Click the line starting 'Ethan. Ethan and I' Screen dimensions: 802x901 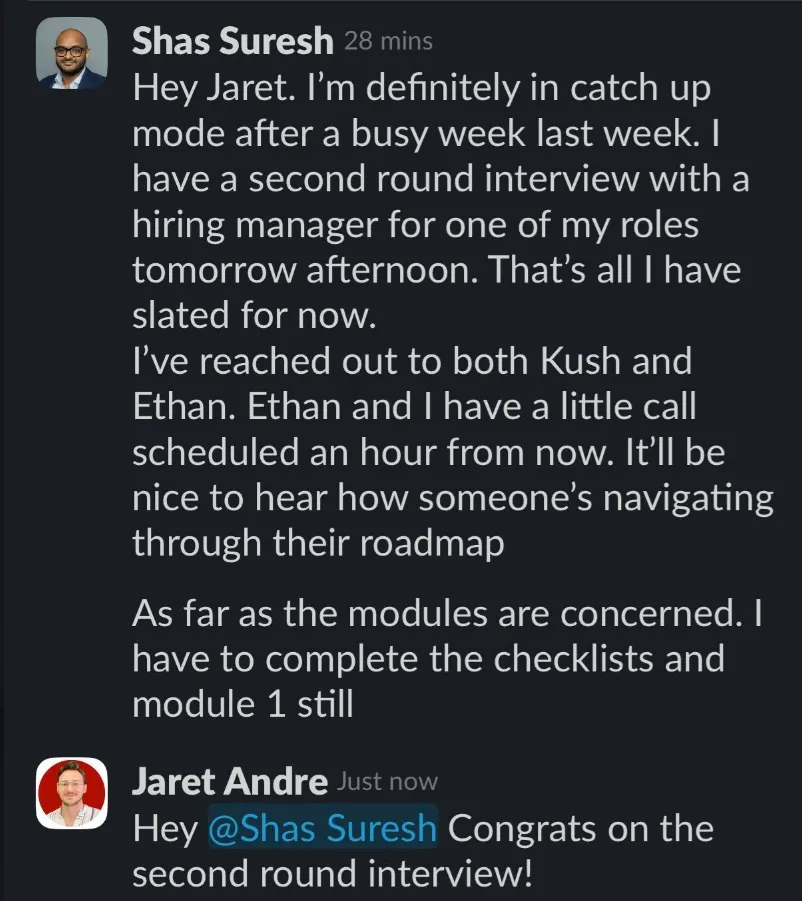tap(414, 406)
